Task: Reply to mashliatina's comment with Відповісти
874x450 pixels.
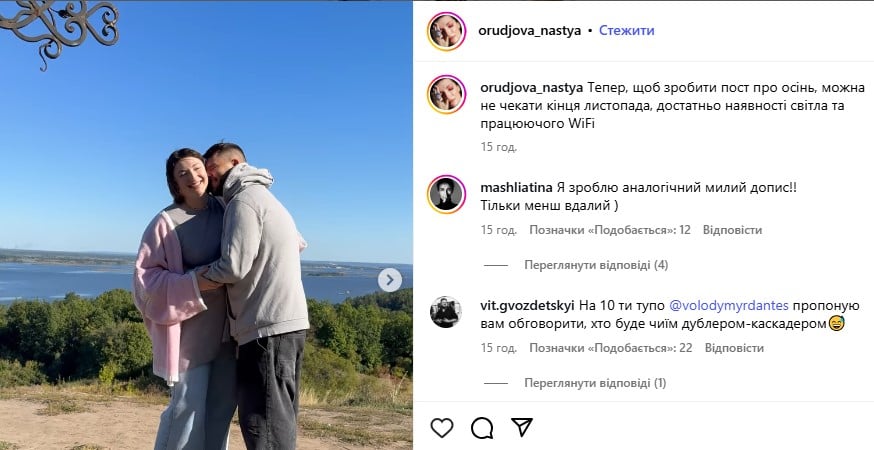Action: point(732,230)
